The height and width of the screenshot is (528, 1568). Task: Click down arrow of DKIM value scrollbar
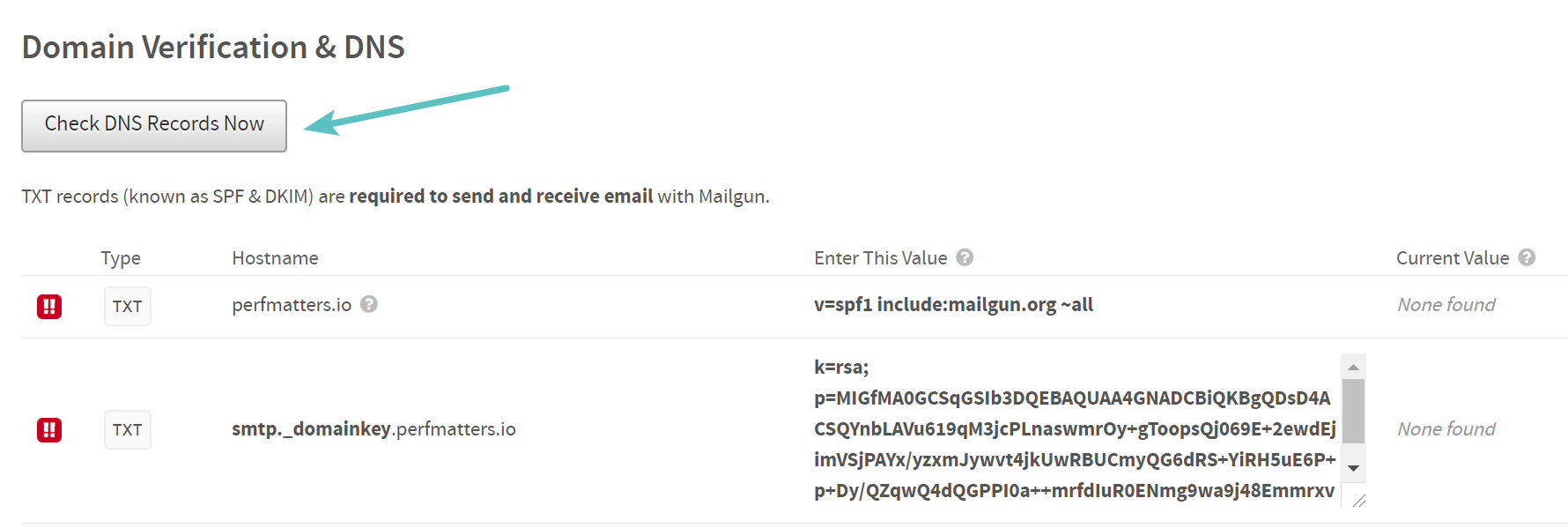[1354, 468]
